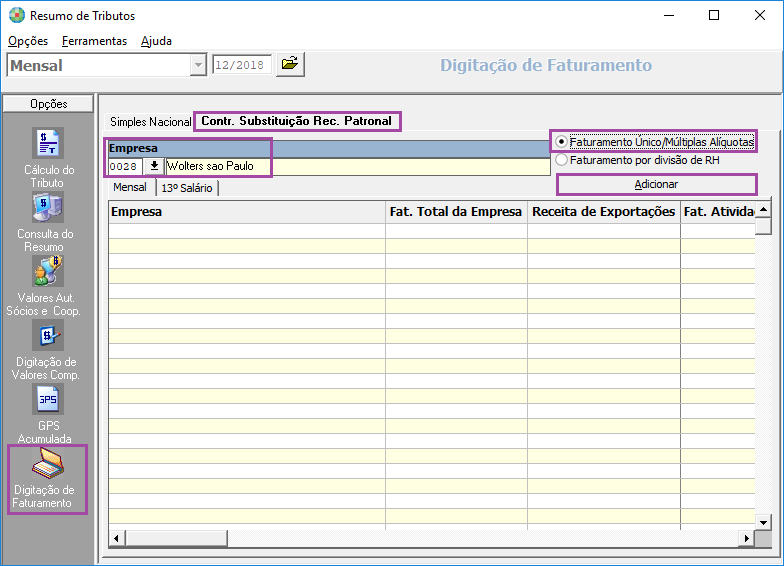Viewport: 784px width, 566px height.
Task: Minimize the Resumo de Tributos window
Action: pos(669,16)
